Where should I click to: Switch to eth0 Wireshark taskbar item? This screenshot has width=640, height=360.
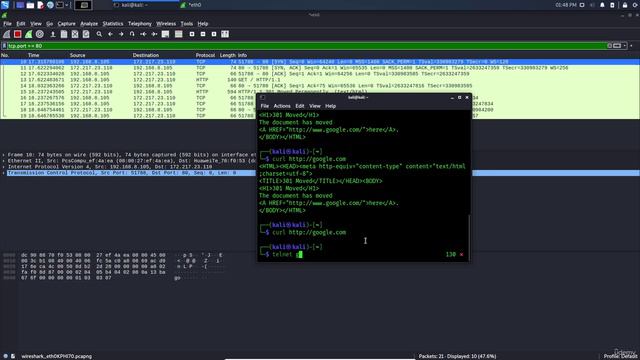192,5
